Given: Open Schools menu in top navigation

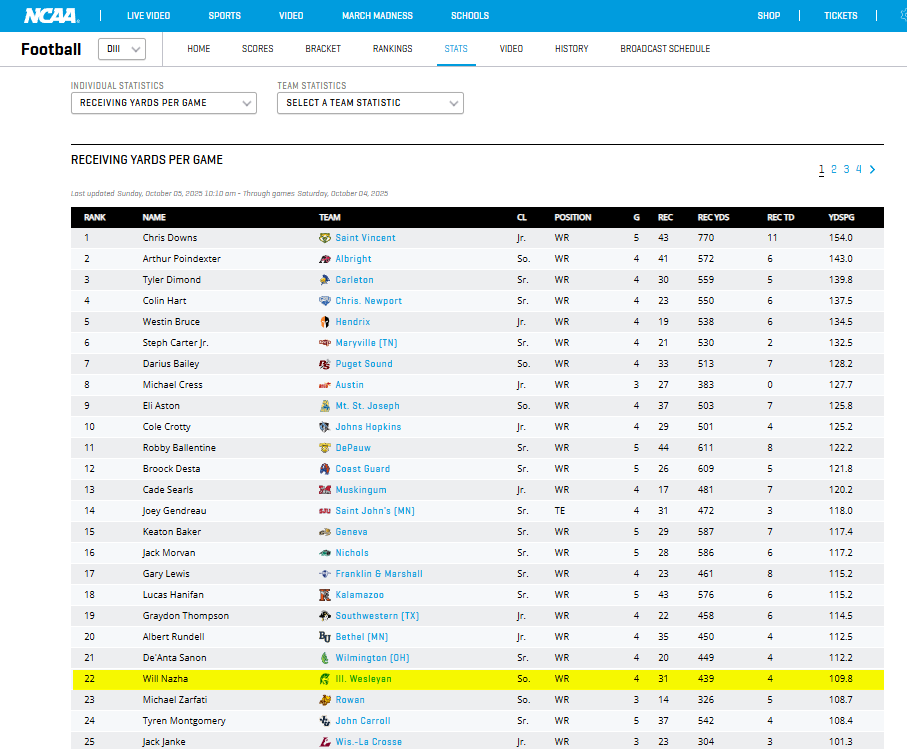Looking at the screenshot, I should 470,16.
